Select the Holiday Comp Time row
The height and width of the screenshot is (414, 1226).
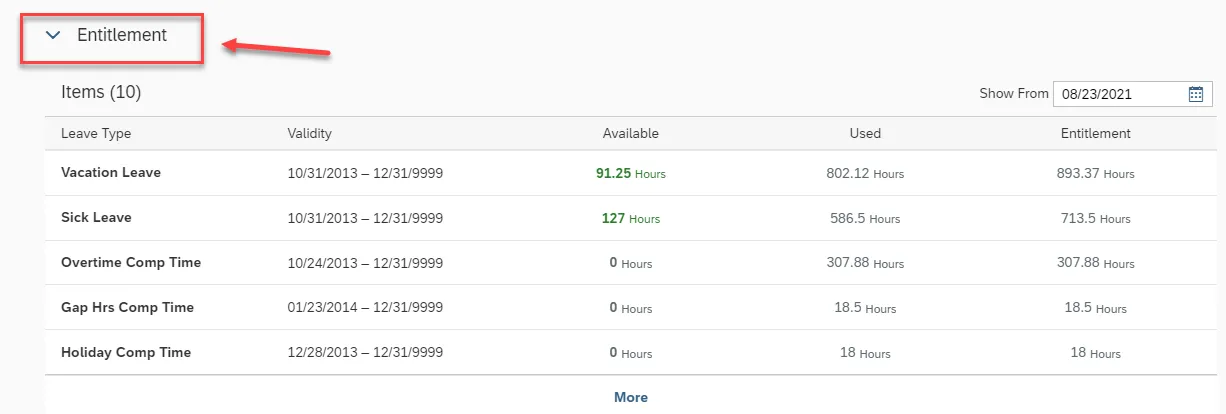(x=126, y=352)
